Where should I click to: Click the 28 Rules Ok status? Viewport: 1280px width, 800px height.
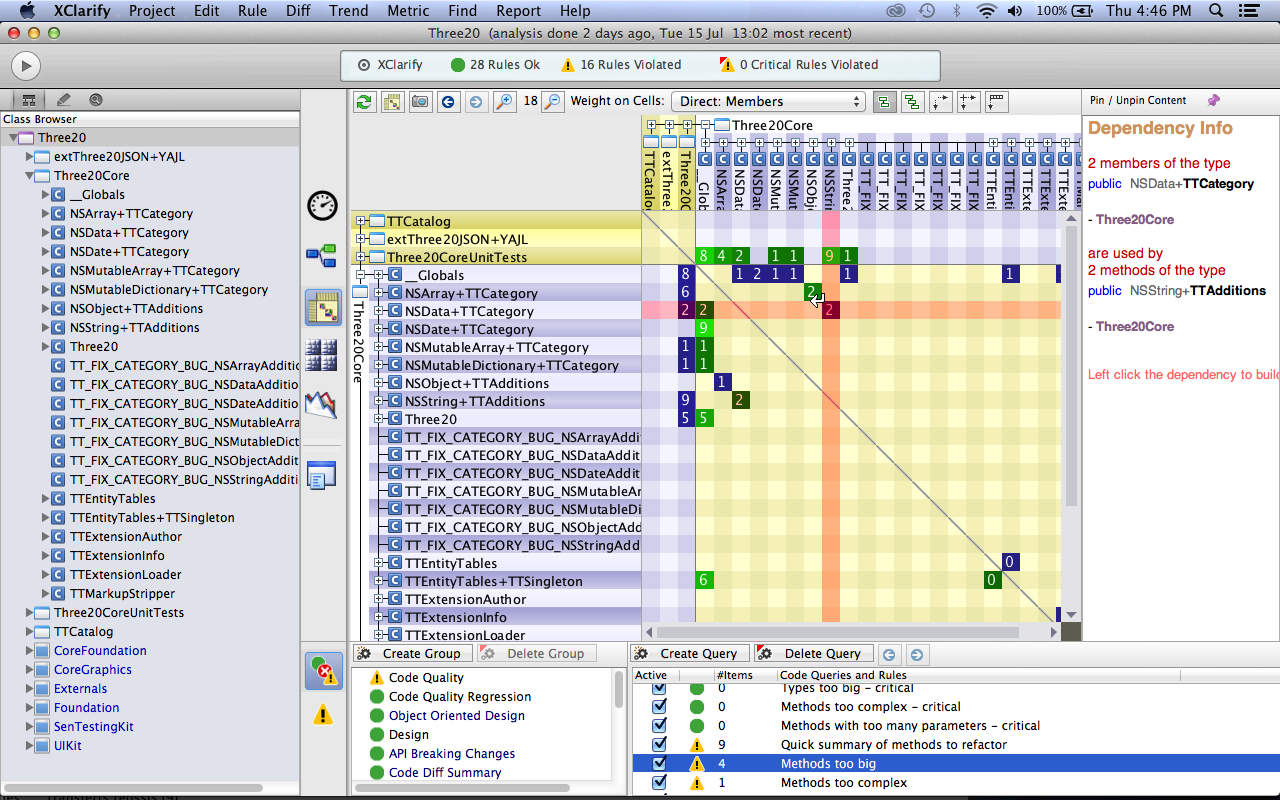tap(495, 65)
